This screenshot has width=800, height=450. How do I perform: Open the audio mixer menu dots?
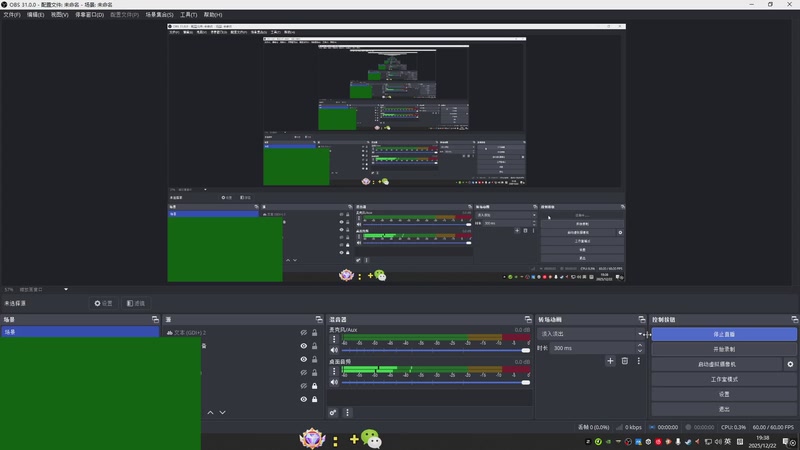[x=347, y=412]
